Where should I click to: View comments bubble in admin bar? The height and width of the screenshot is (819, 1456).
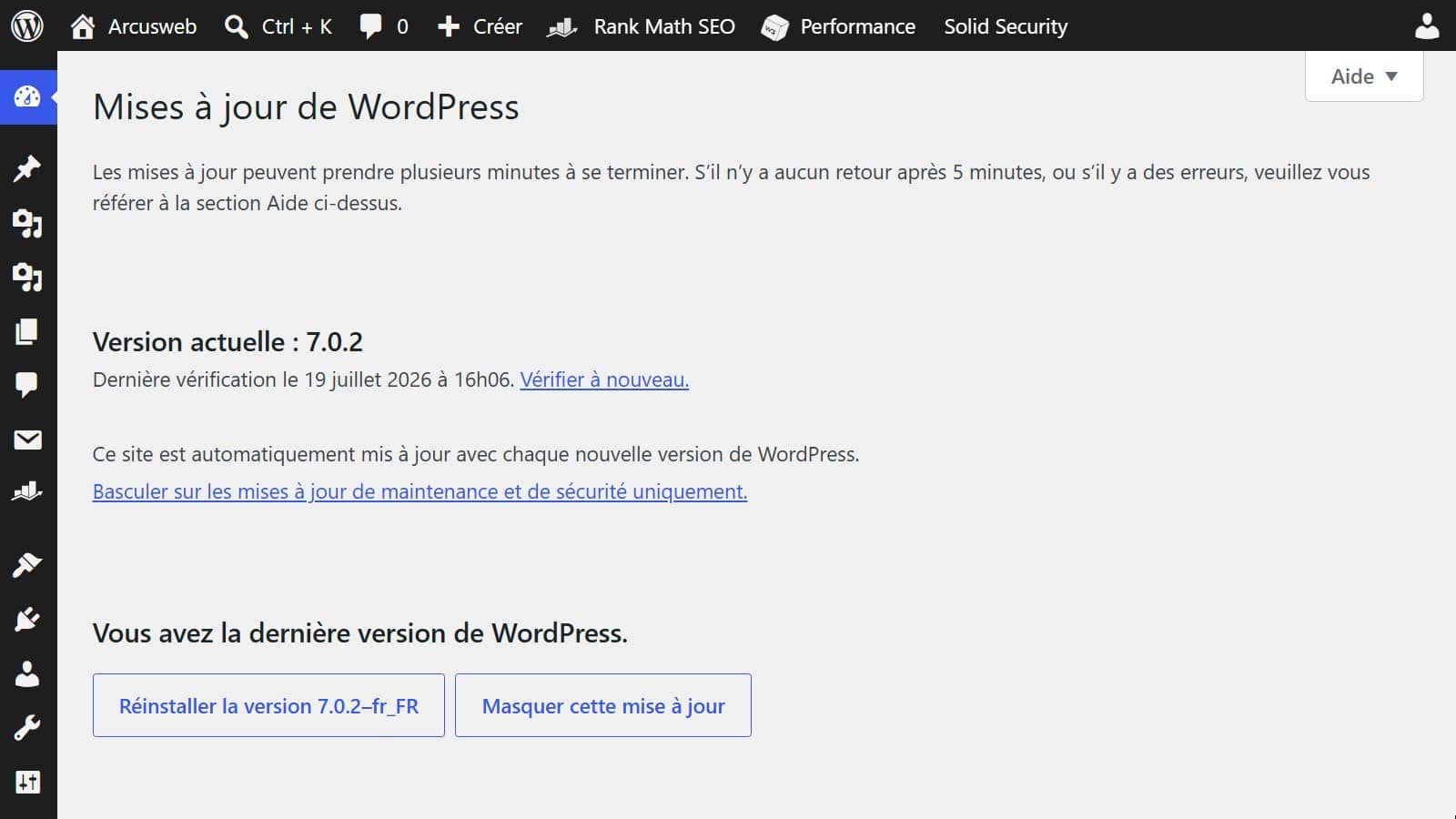[384, 26]
